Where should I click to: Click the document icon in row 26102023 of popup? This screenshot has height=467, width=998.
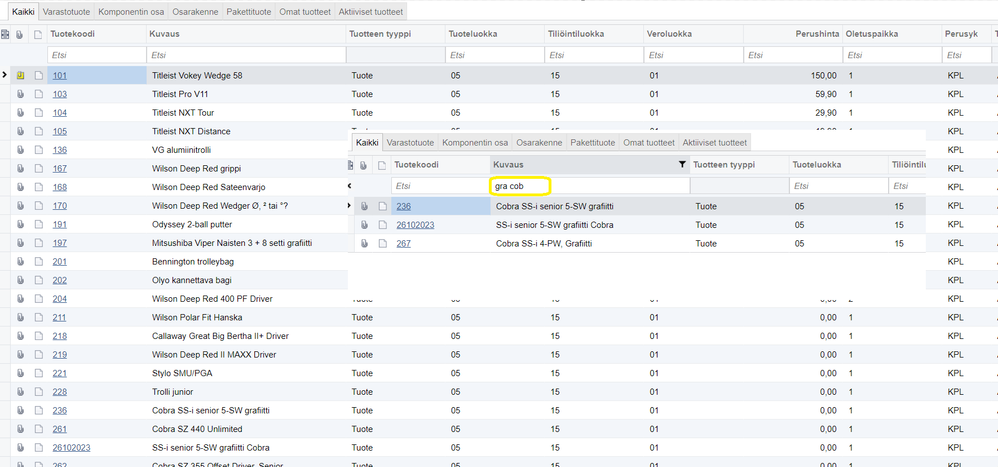point(382,225)
